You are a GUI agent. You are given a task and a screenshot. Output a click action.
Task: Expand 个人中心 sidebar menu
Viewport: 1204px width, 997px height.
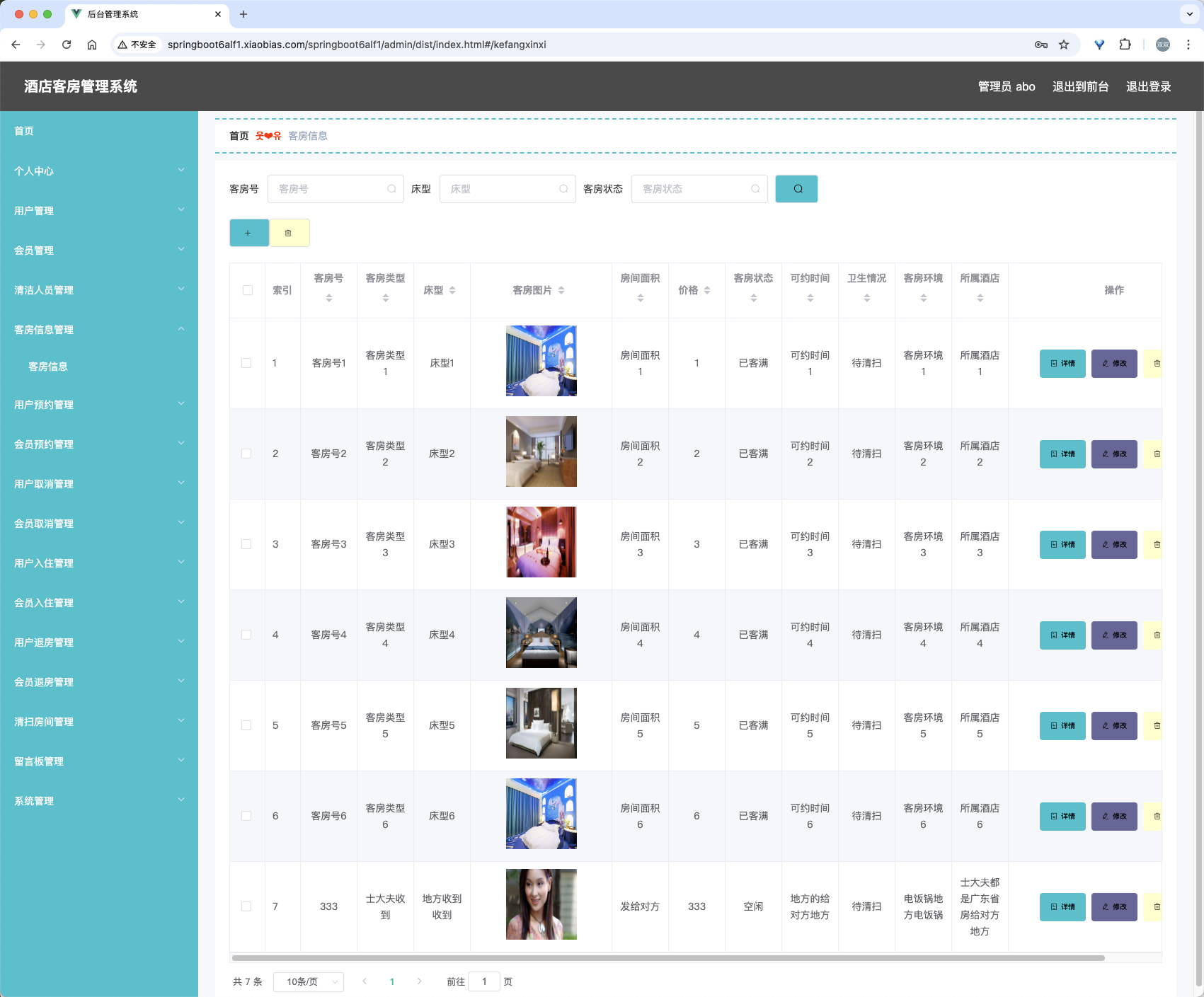(x=99, y=171)
